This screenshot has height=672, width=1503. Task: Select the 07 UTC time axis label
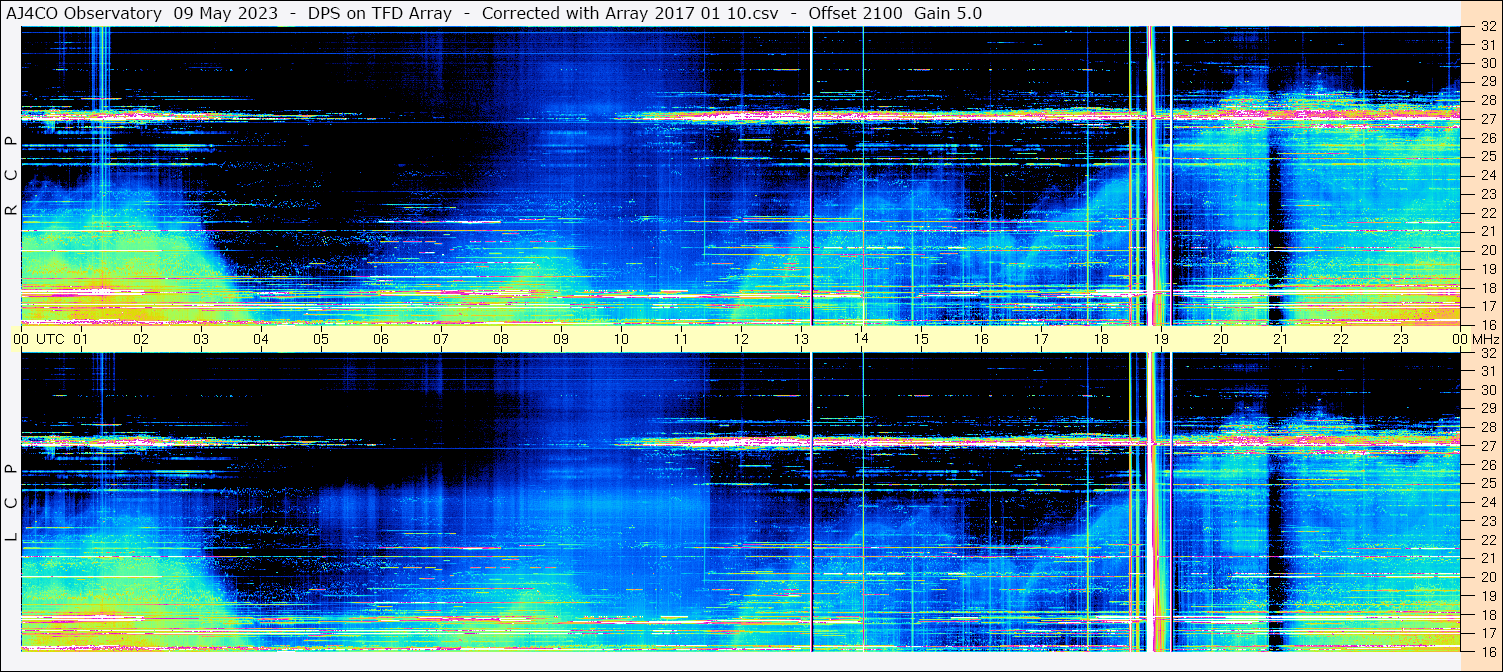441,339
